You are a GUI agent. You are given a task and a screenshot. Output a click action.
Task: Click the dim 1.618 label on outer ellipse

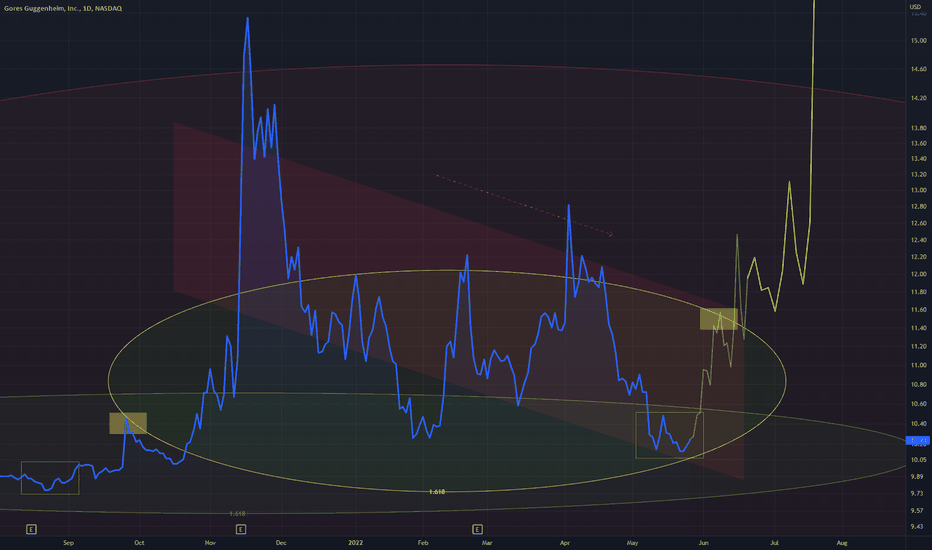[x=237, y=513]
